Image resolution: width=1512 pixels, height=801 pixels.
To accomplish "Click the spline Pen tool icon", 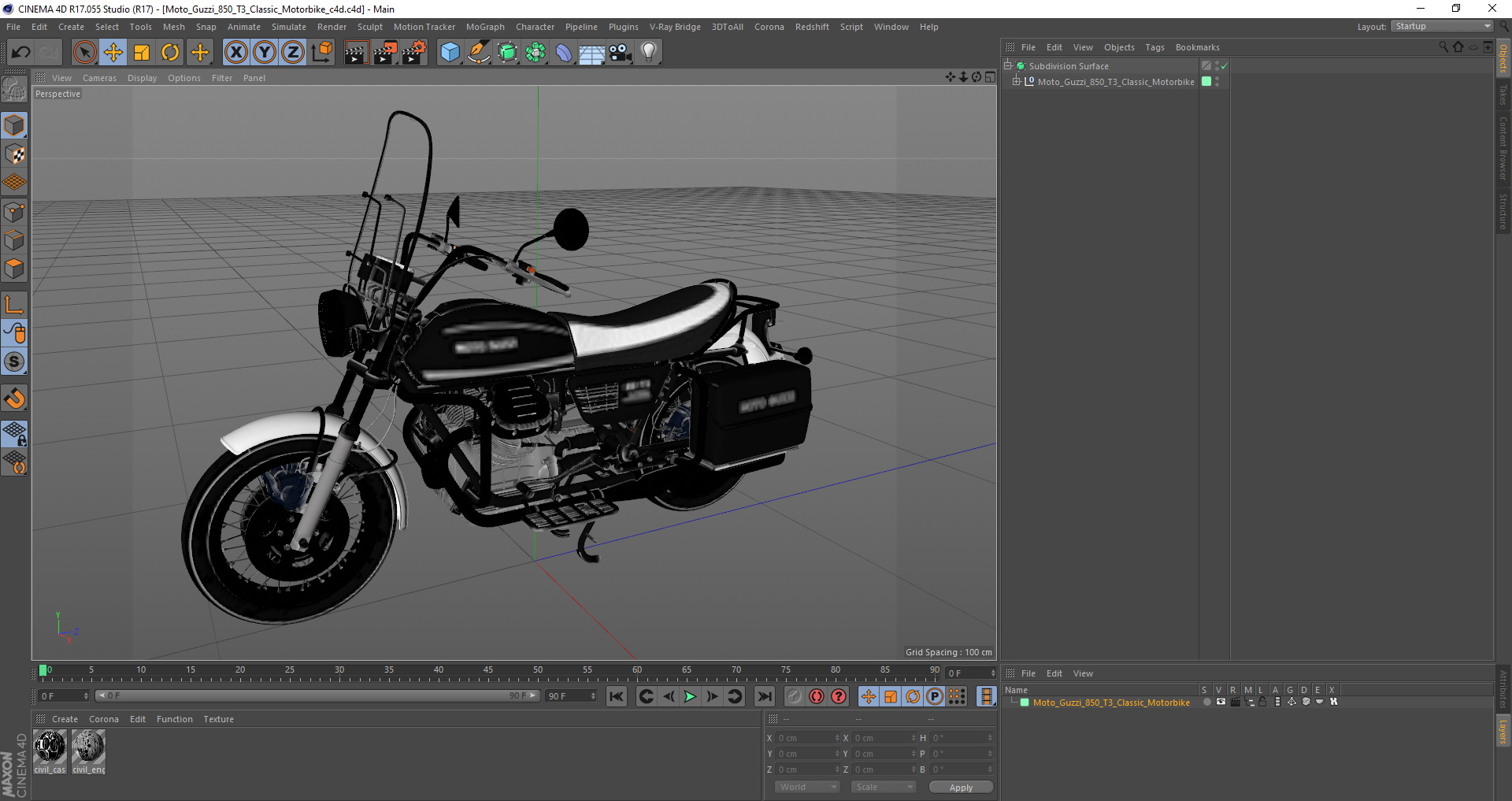I will click(478, 53).
